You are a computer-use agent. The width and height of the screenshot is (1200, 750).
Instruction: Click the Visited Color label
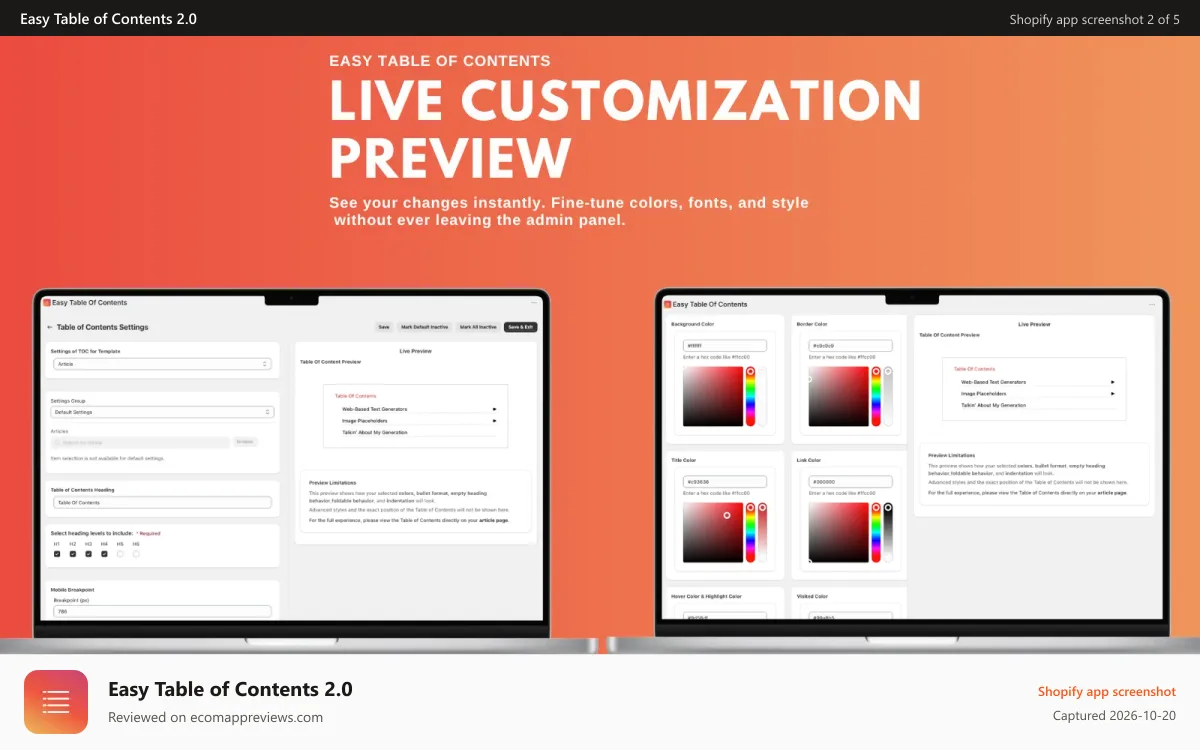pyautogui.click(x=812, y=596)
